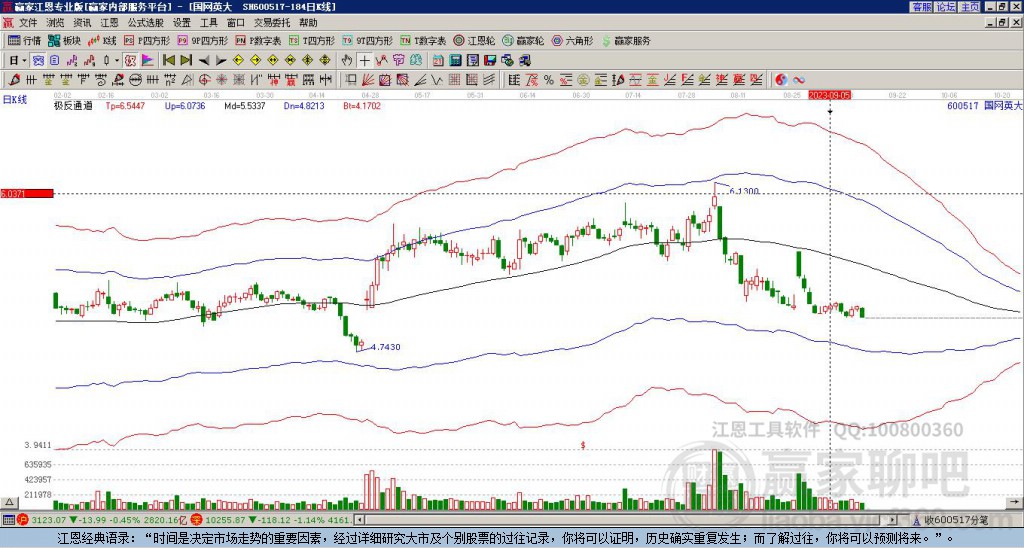Open the 板块 sector view

click(x=64, y=40)
